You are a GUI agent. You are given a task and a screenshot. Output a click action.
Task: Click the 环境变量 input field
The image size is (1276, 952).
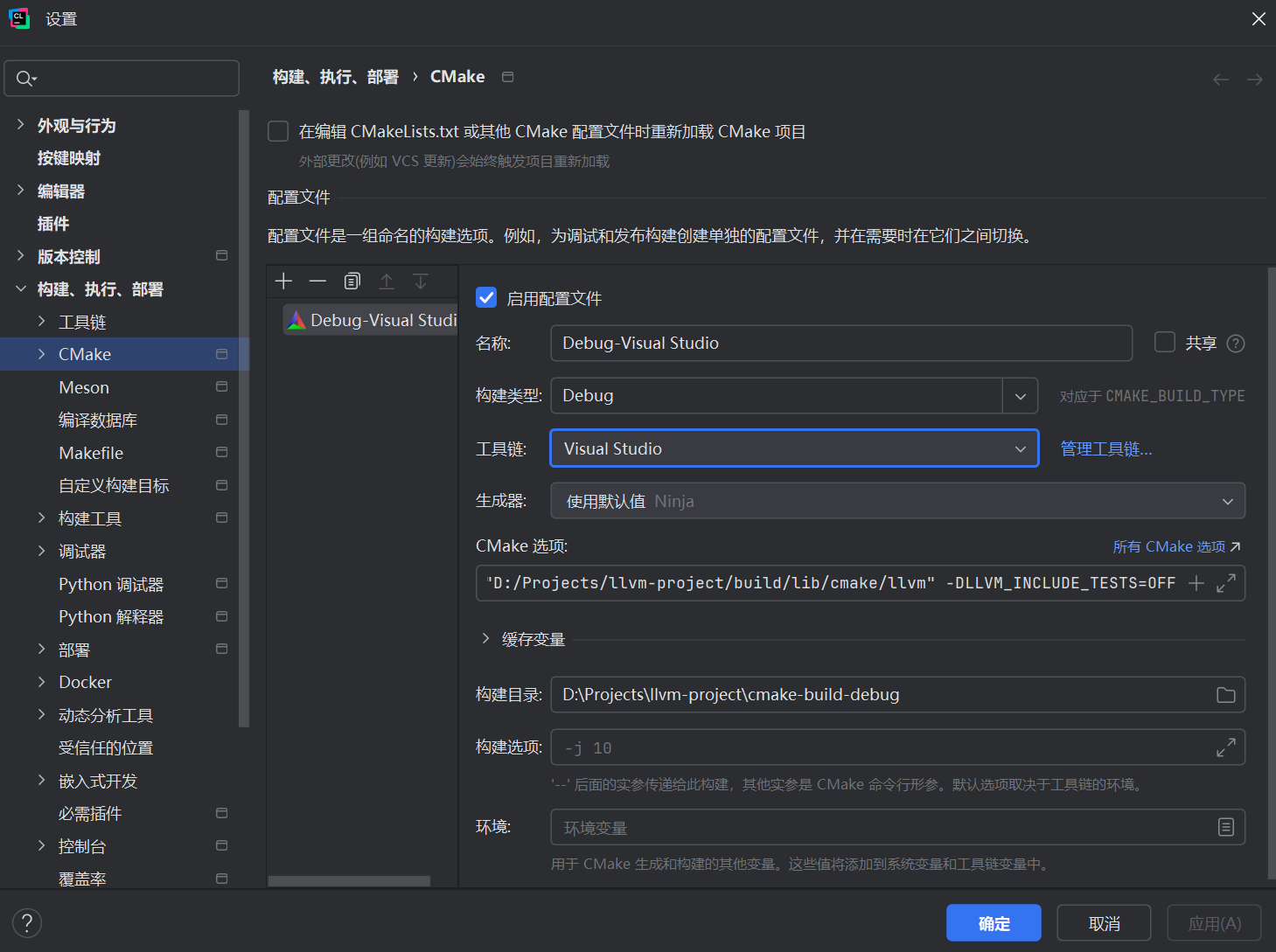click(x=897, y=827)
